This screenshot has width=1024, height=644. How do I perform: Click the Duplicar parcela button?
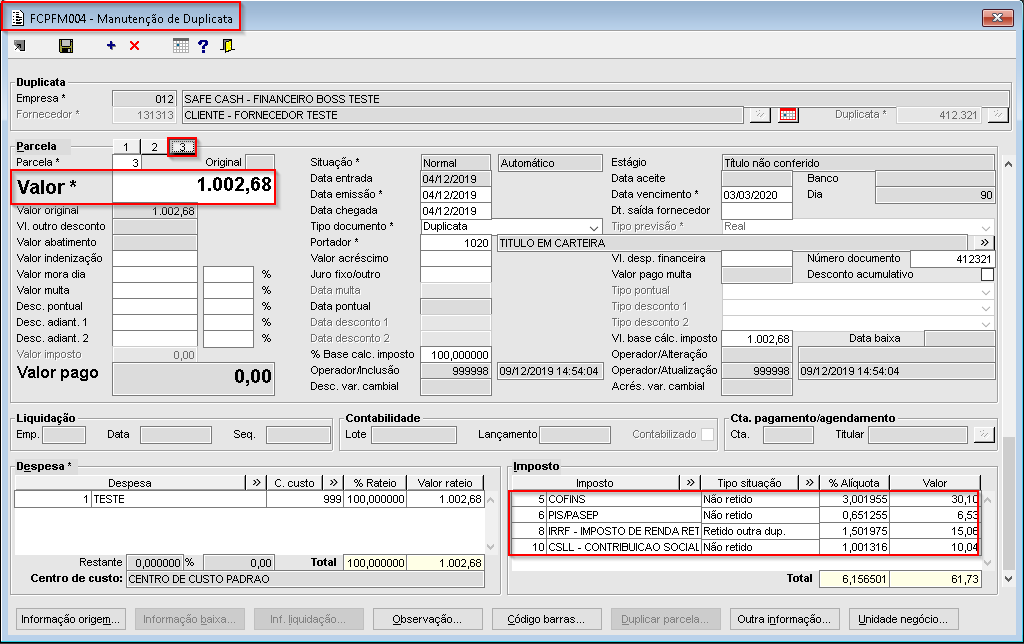tap(665, 619)
